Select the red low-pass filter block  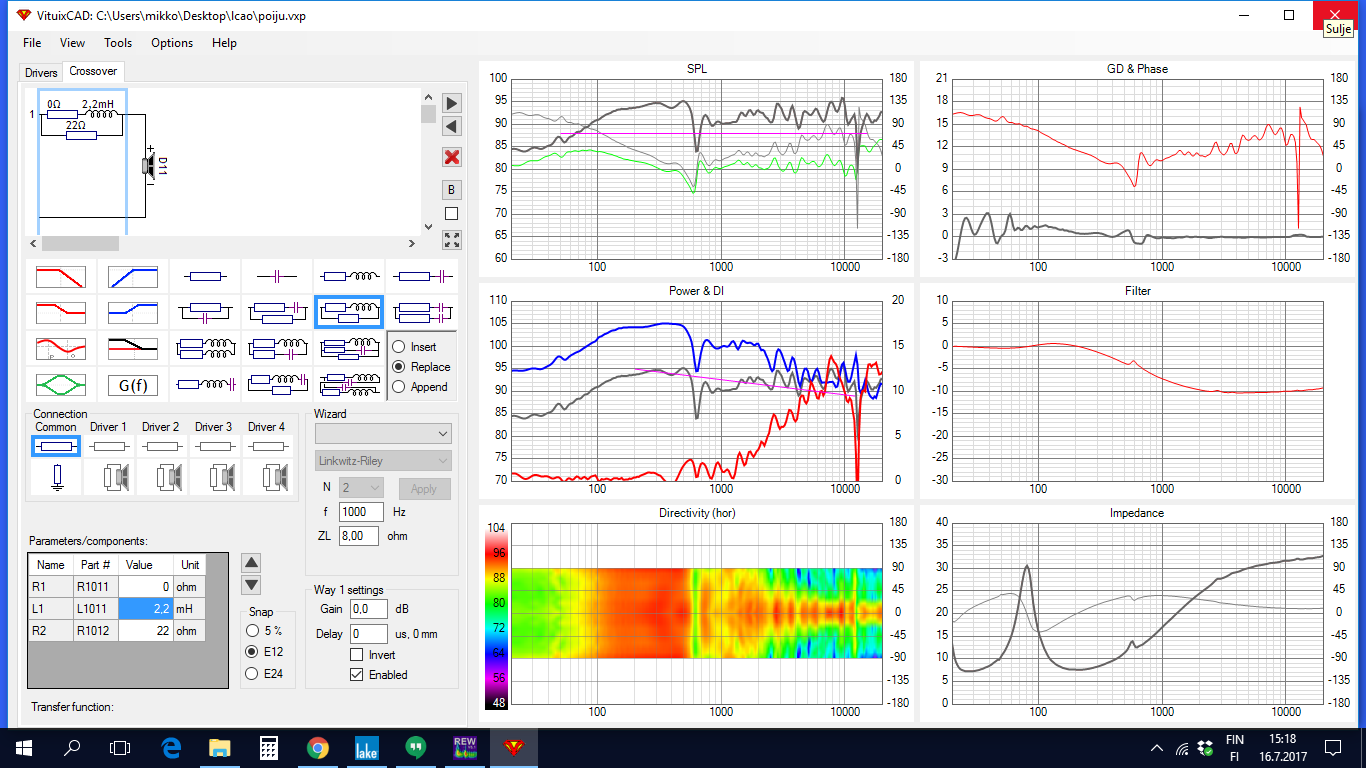pos(60,275)
